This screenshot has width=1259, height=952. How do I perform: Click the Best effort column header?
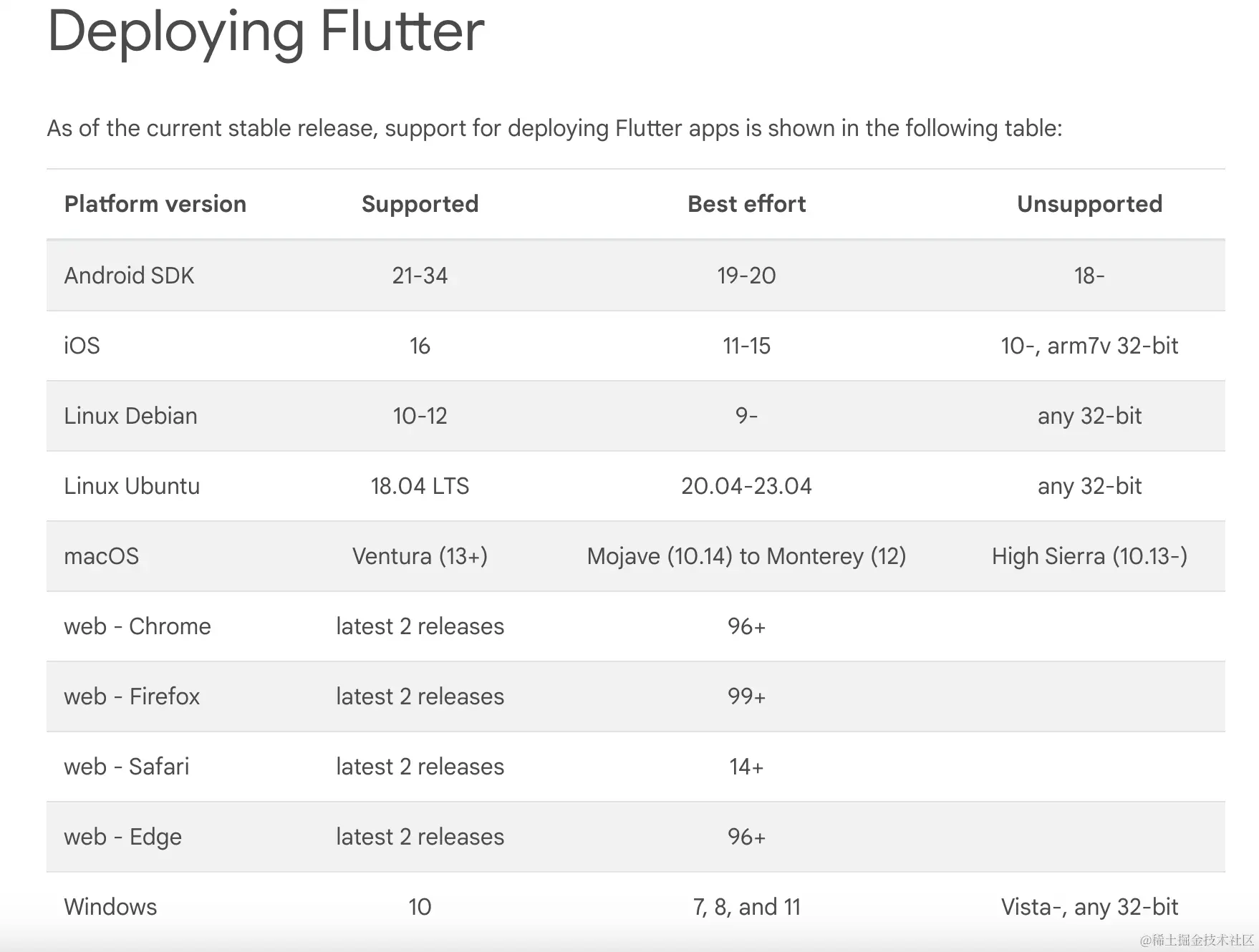747,204
